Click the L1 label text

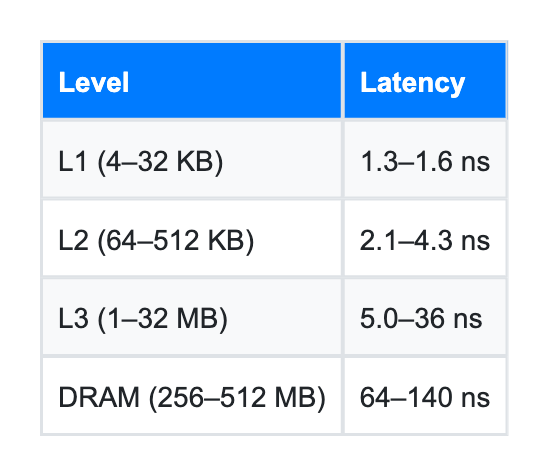tap(73, 161)
